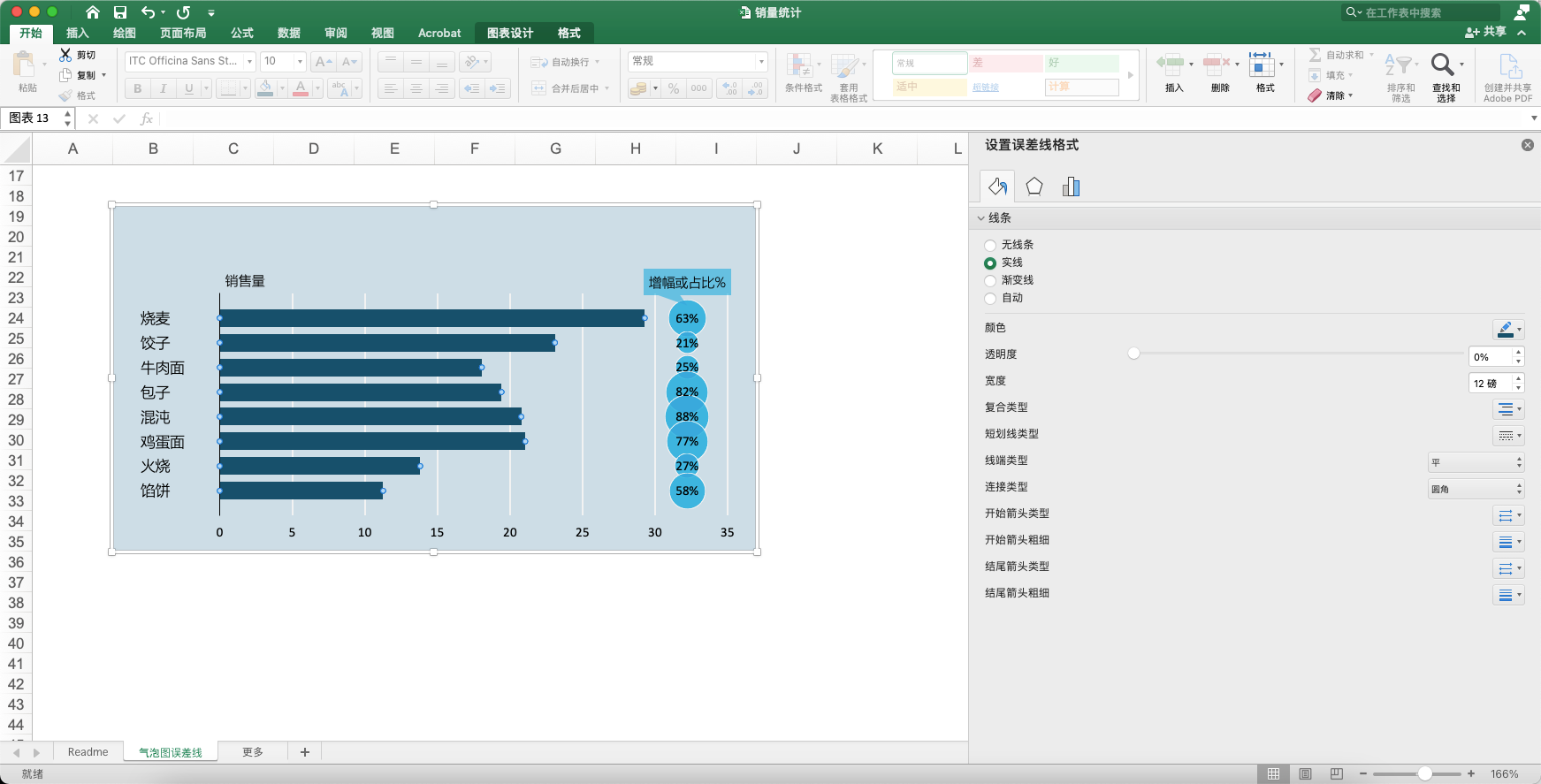Open the 公式 ribbon tab

[242, 33]
